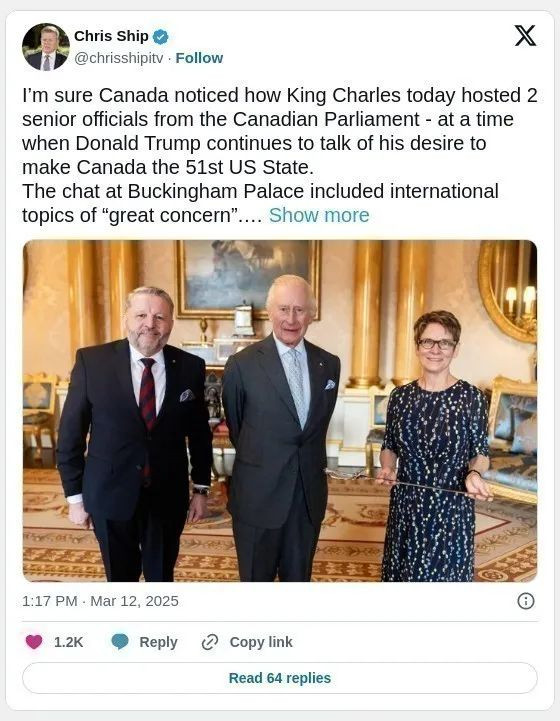560x721 pixels.
Task: Click the tweet body text paragraph
Action: 280,155
